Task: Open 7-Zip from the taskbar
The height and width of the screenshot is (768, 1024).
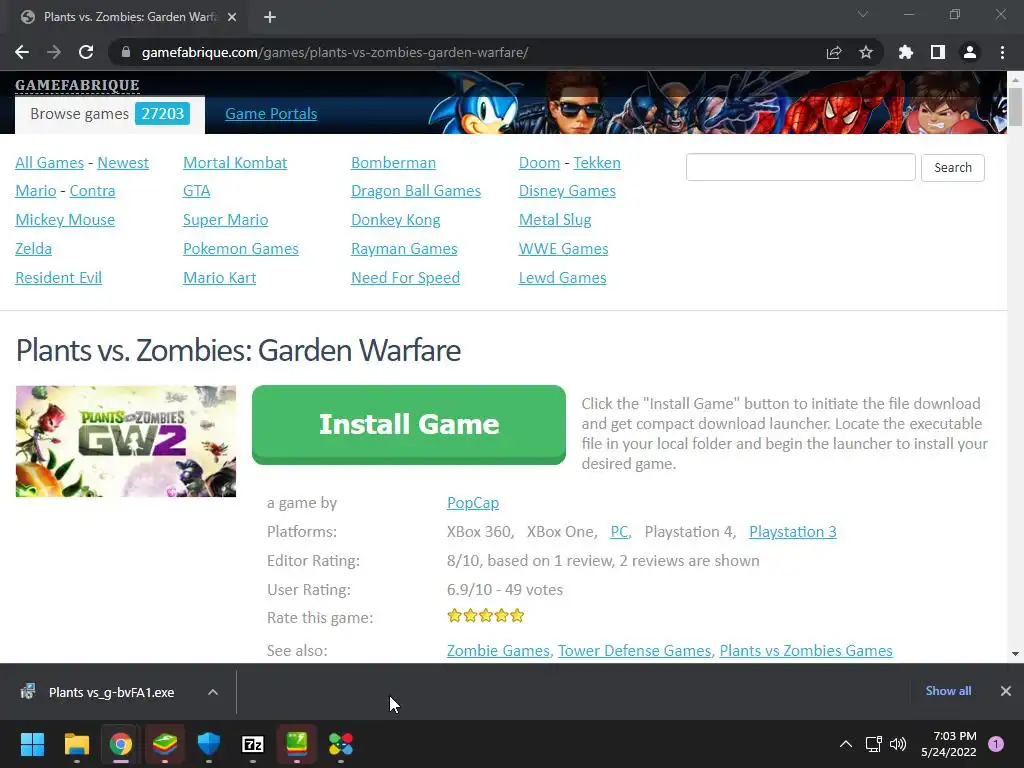Action: (253, 744)
